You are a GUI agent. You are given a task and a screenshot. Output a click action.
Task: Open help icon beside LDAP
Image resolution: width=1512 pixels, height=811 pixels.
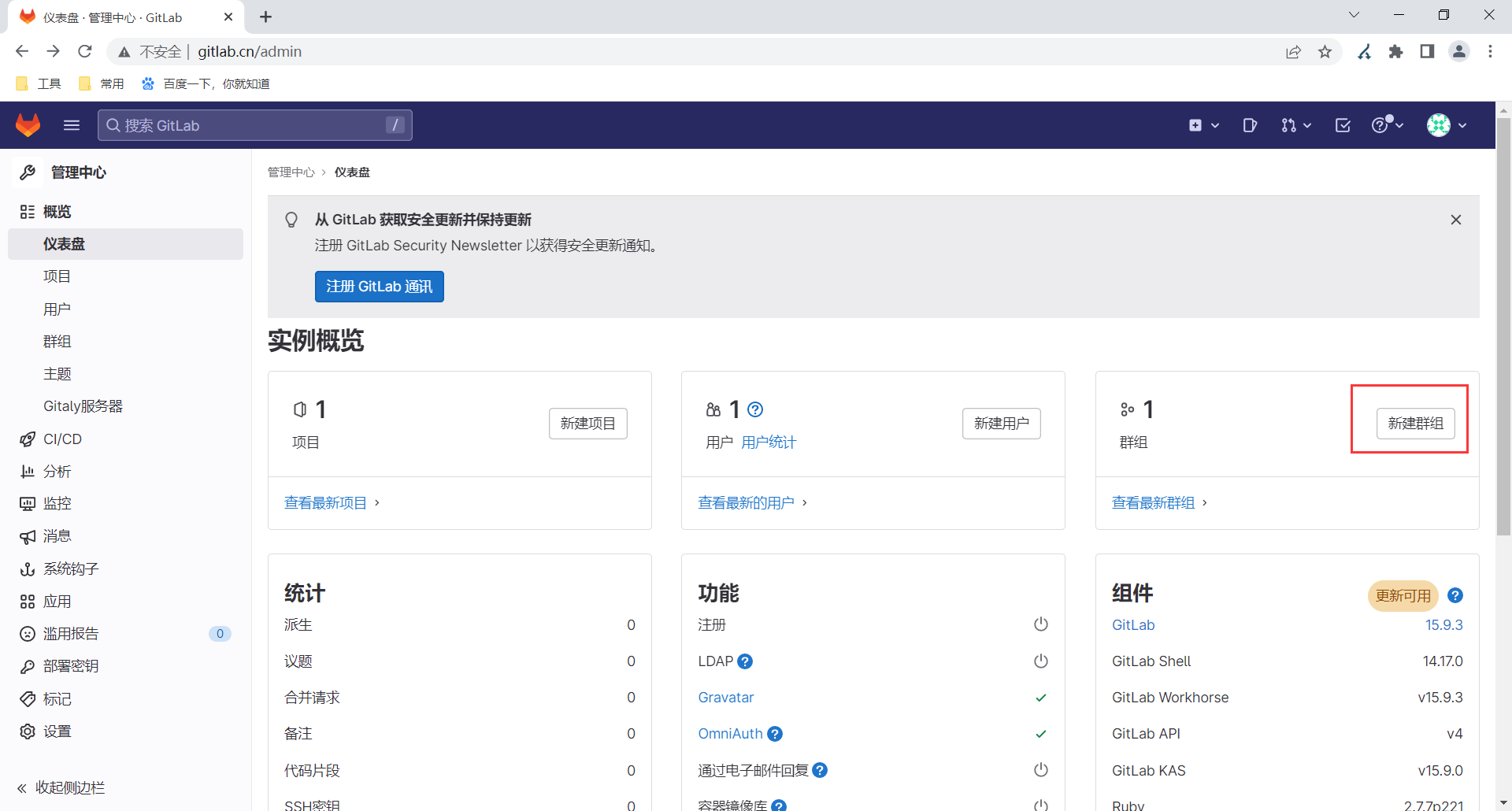pos(745,661)
